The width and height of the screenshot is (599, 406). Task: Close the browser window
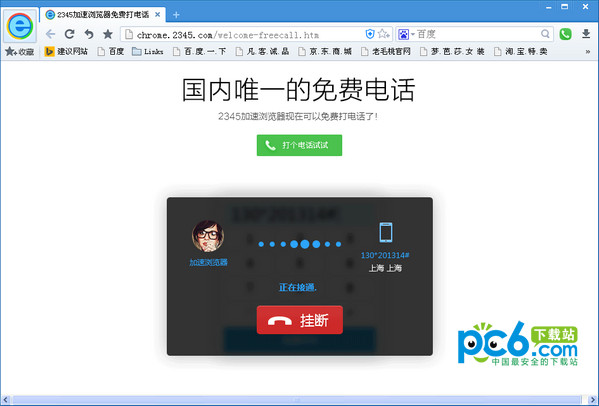585,6
